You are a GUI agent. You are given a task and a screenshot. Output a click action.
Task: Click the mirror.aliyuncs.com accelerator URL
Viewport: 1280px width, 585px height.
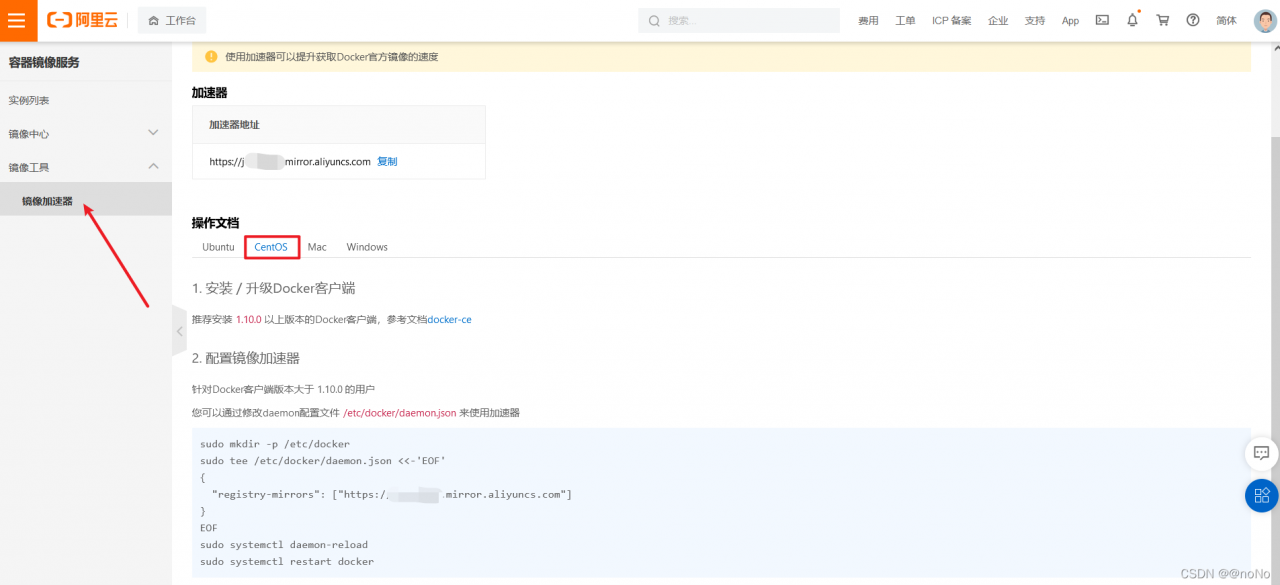(290, 161)
